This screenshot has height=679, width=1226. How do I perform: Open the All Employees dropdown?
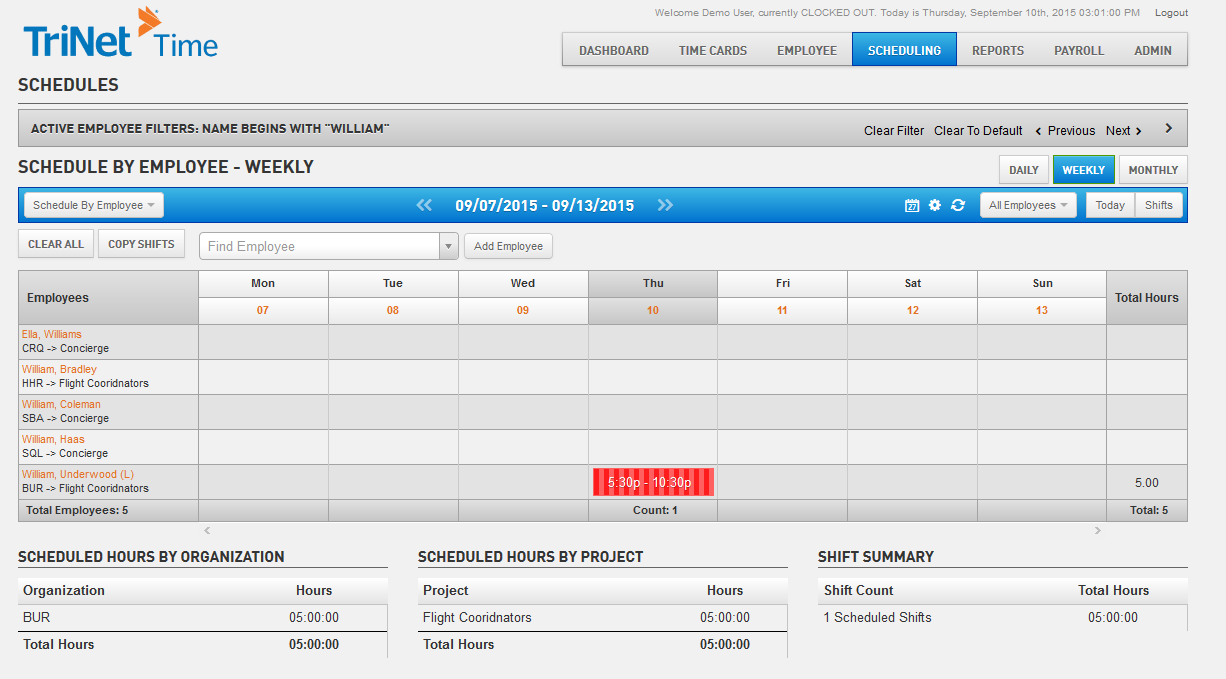tap(1028, 205)
